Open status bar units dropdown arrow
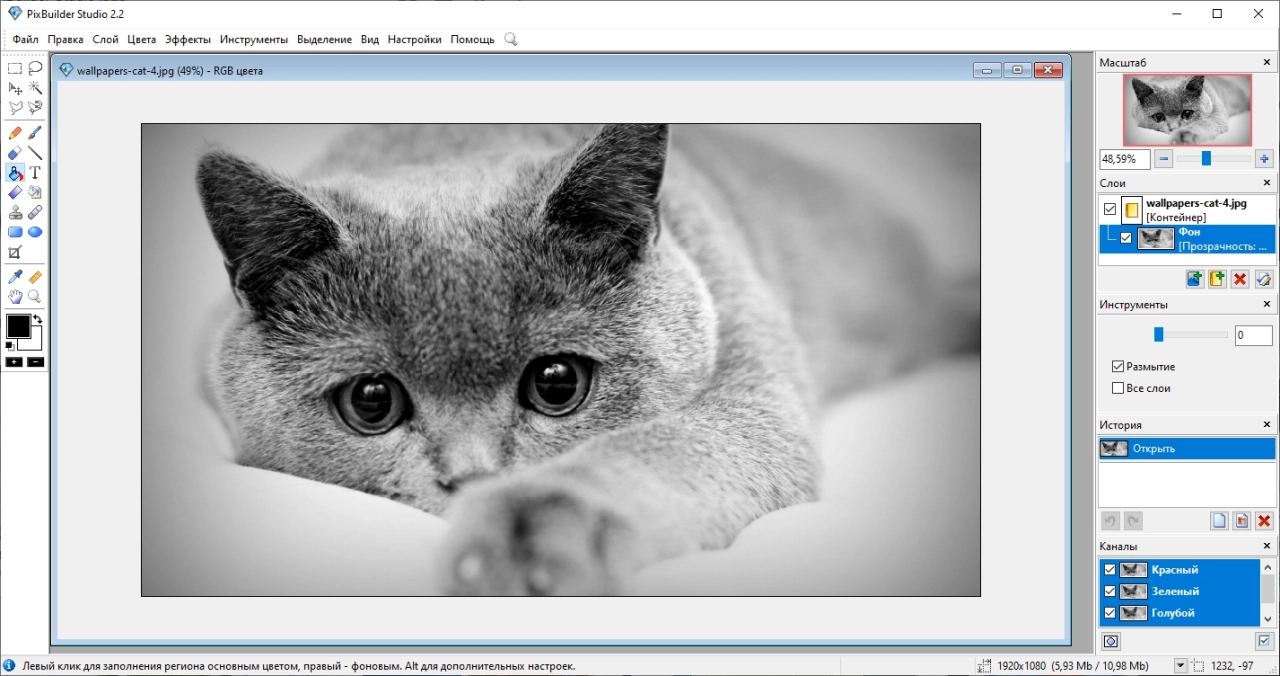The height and width of the screenshot is (676, 1280). click(1181, 666)
